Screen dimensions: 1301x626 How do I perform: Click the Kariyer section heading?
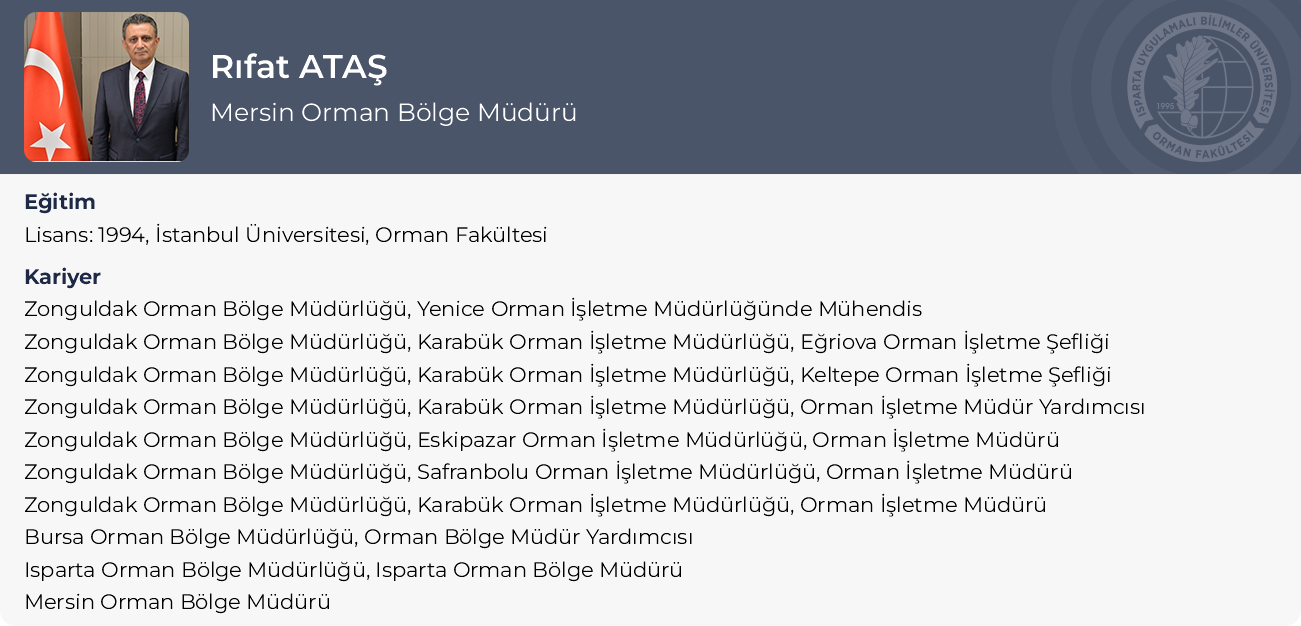click(62, 277)
